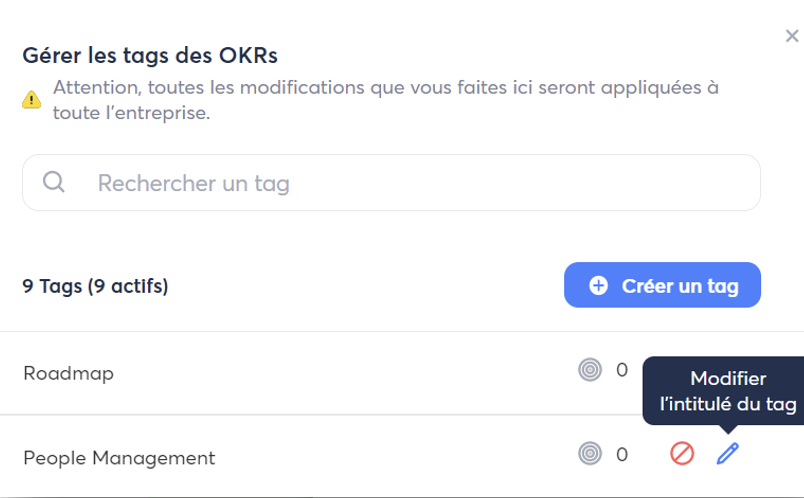Click the yellow warning triangle icon
The height and width of the screenshot is (498, 804).
click(32, 100)
